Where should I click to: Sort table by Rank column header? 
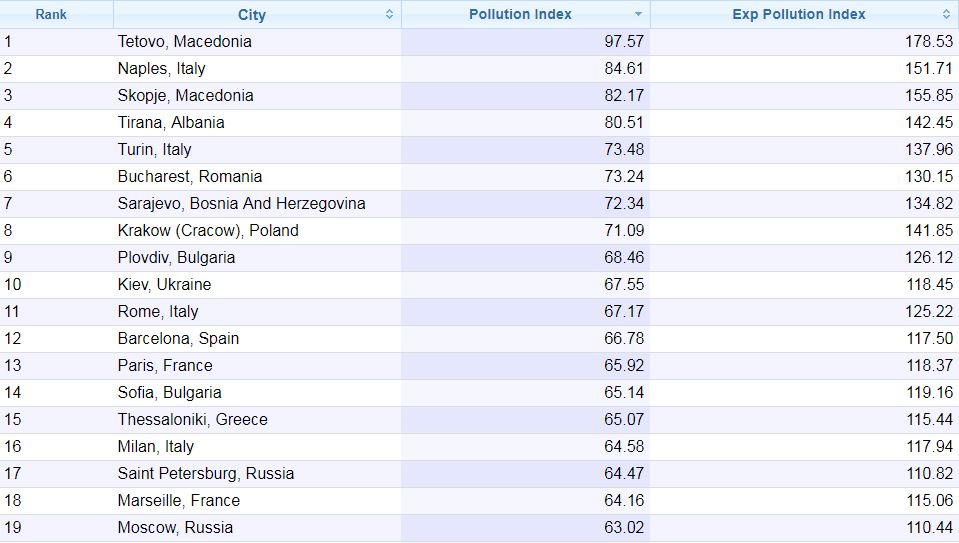pyautogui.click(x=51, y=15)
